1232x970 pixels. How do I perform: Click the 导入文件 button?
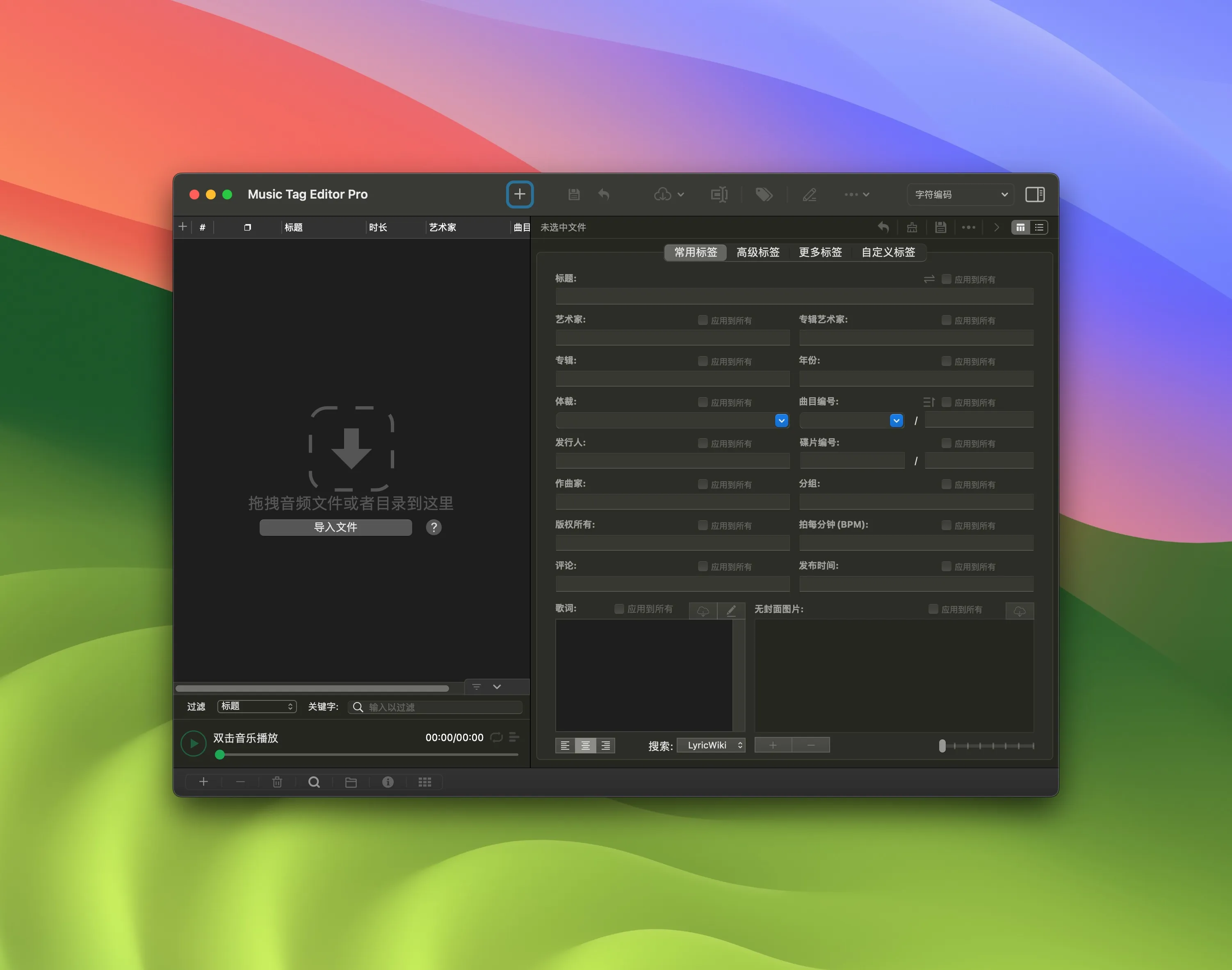(x=335, y=527)
